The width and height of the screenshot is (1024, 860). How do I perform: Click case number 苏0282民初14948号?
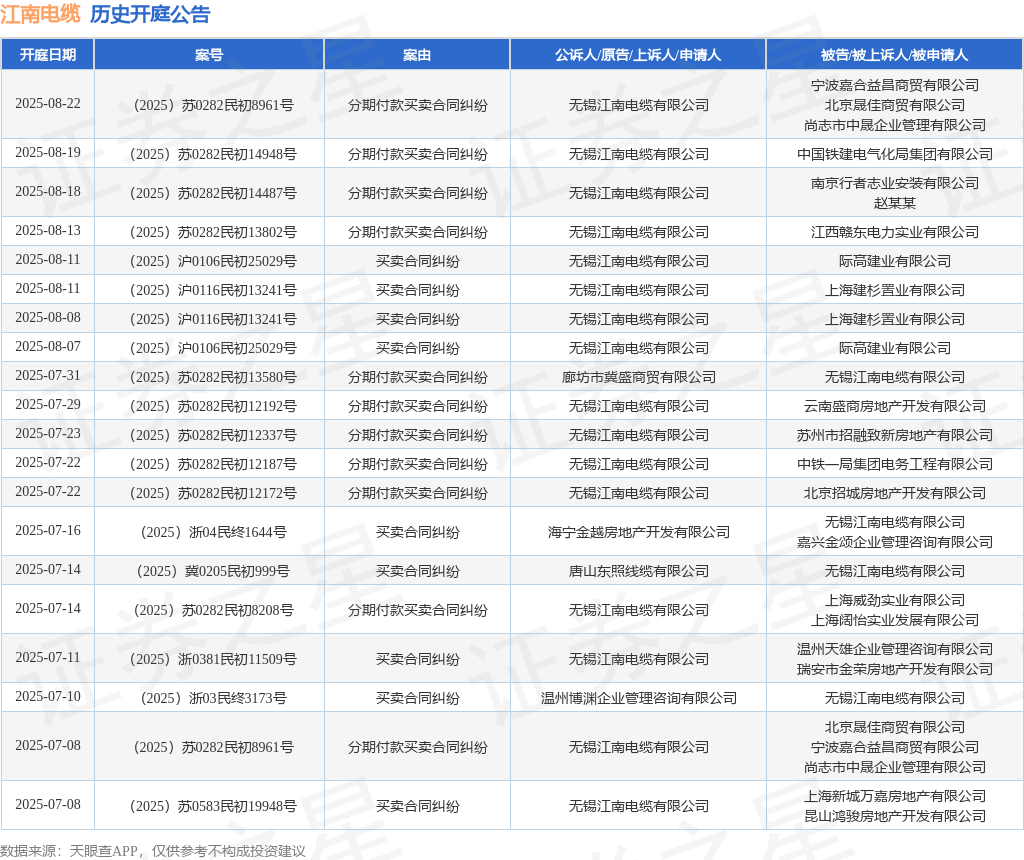[x=213, y=154]
